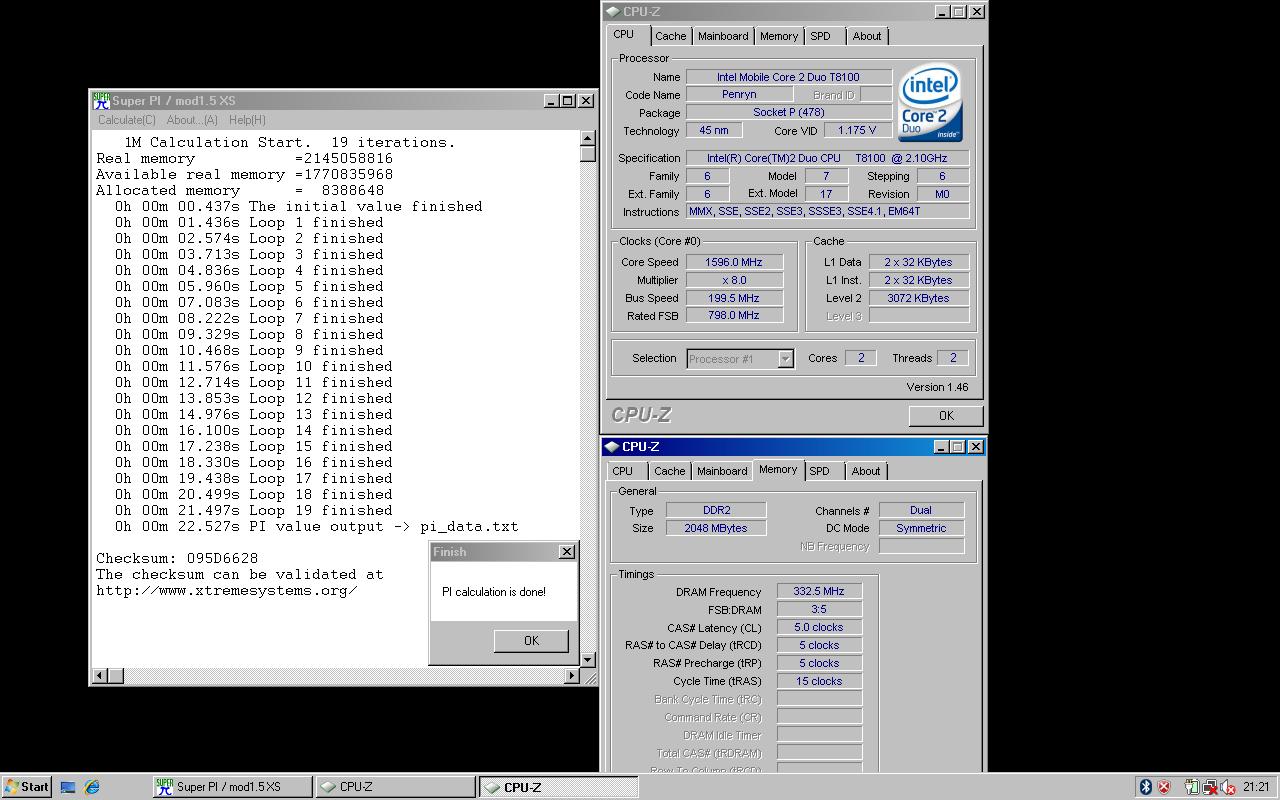Click Super PI horizontal scrollbar right arrow

tap(571, 676)
